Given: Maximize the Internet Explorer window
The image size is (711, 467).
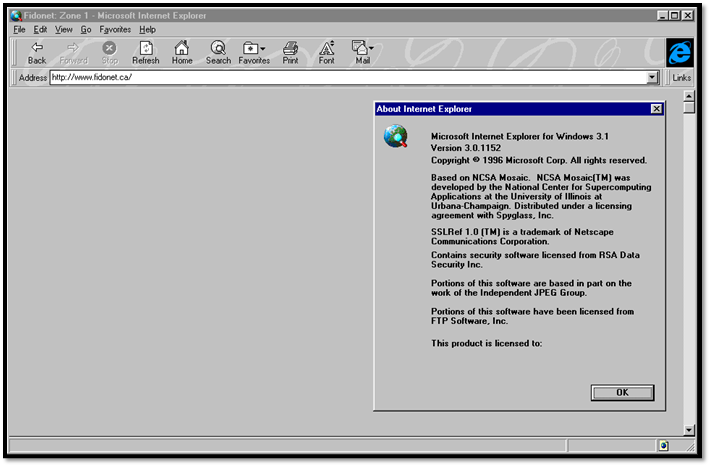Looking at the screenshot, I should coord(674,15).
